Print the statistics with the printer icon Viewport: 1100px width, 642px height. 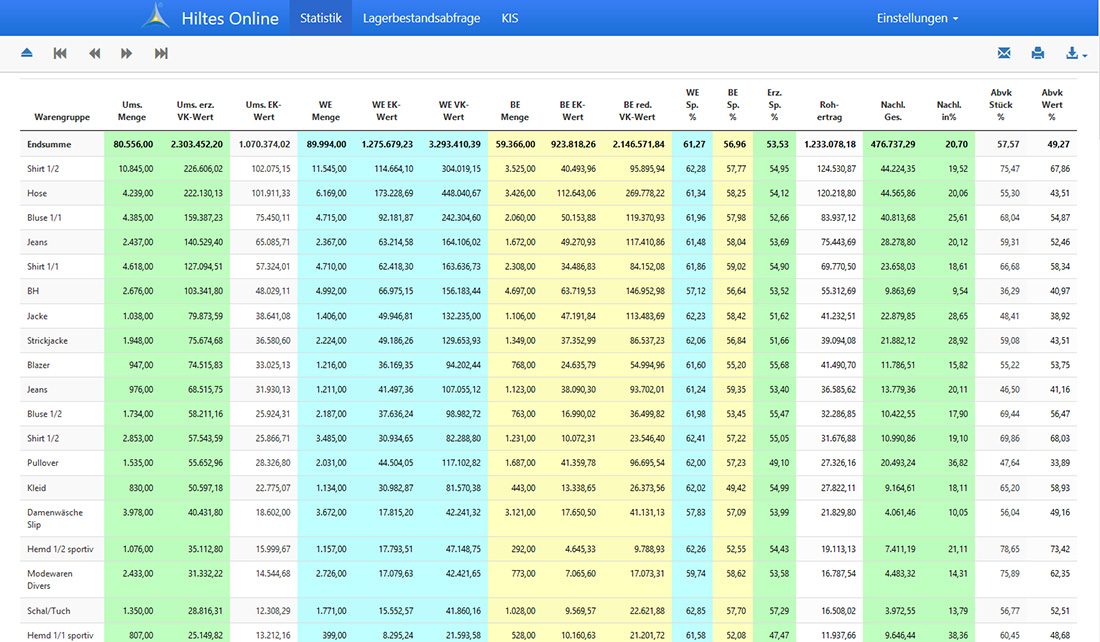[1038, 53]
